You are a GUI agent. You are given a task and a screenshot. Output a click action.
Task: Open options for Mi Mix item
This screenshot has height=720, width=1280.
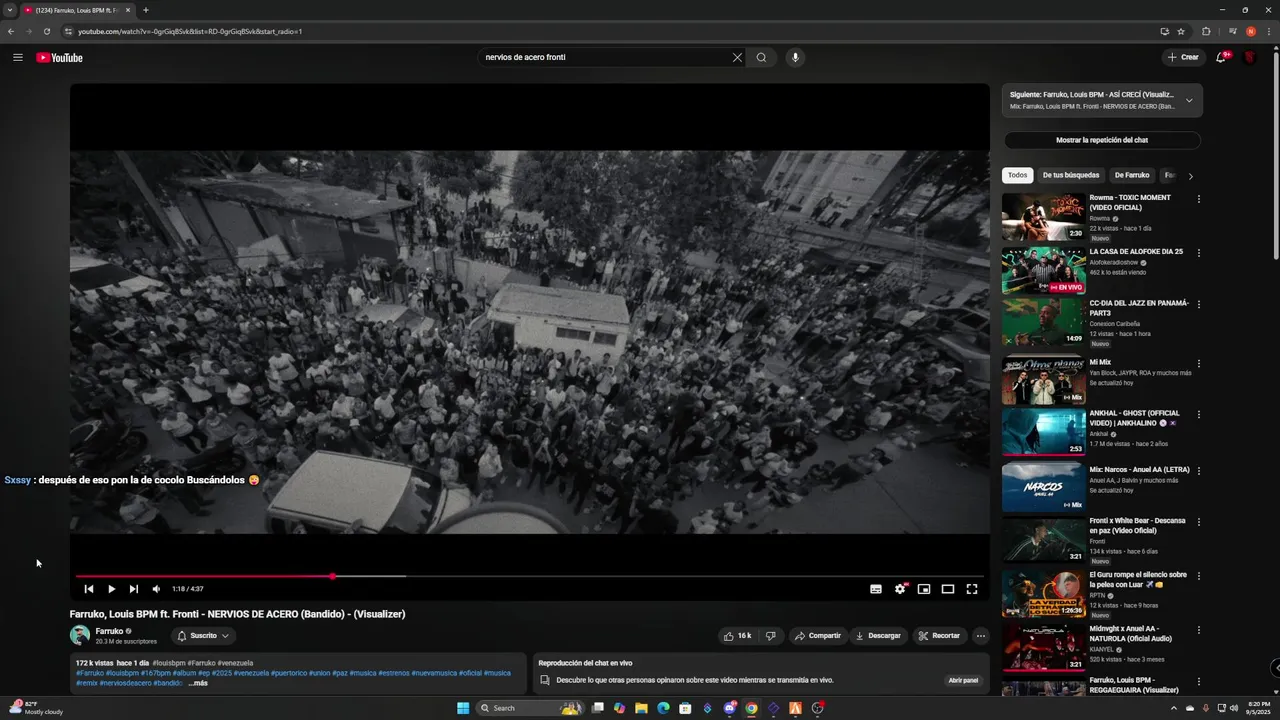(x=1199, y=363)
